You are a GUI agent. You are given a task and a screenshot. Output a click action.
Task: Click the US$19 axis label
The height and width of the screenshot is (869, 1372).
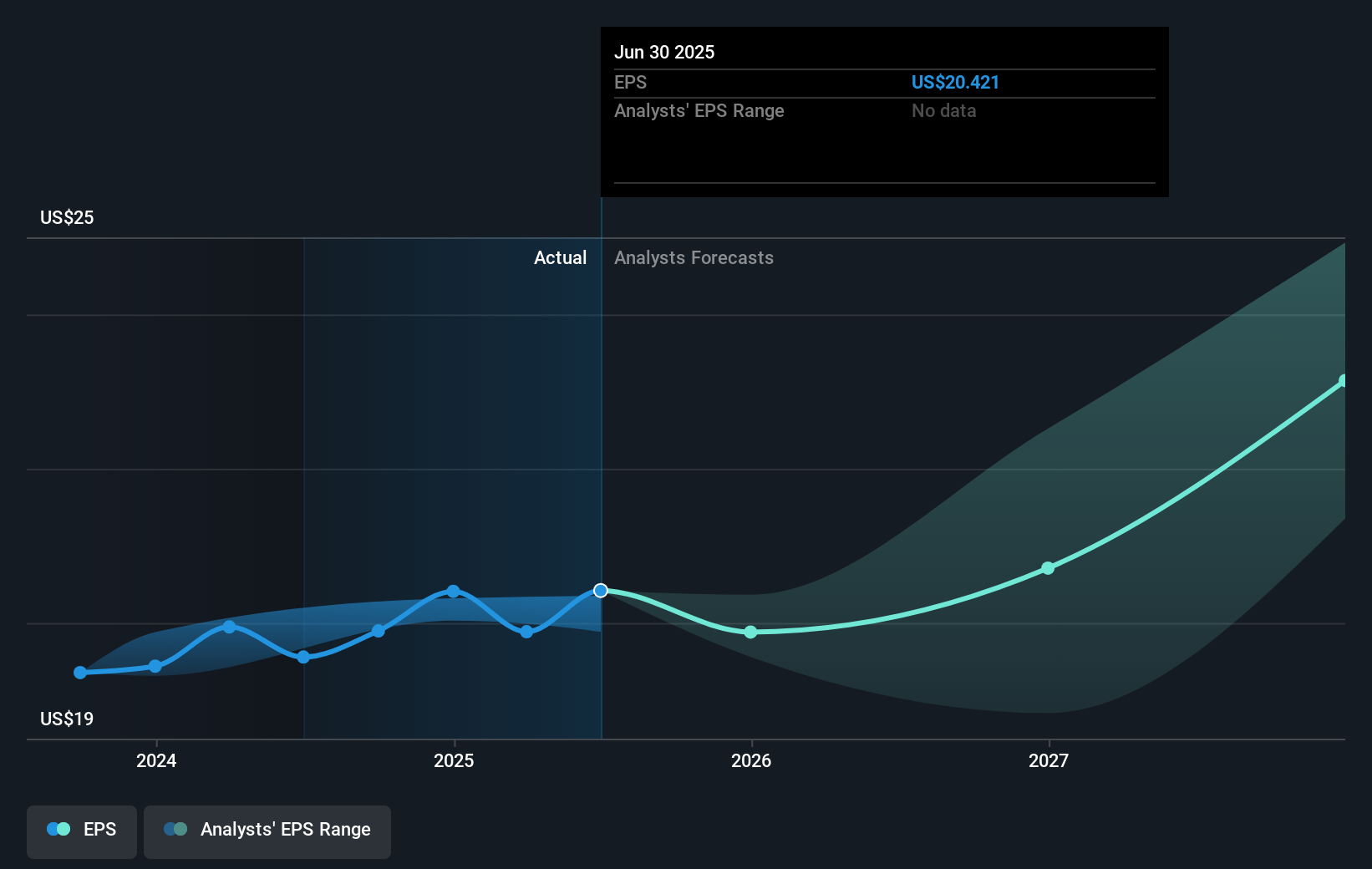point(66,718)
